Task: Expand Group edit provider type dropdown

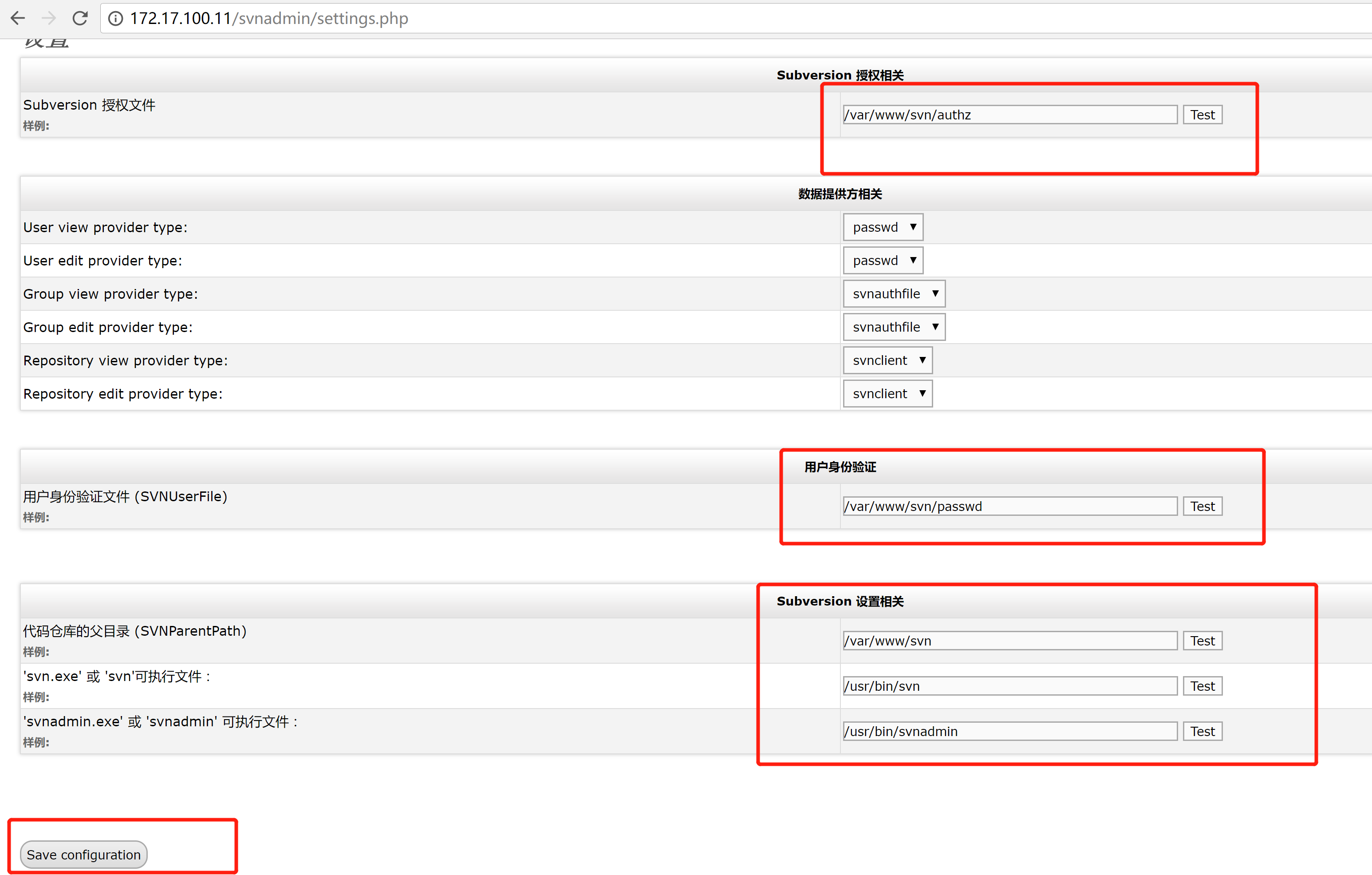Action: [x=893, y=327]
